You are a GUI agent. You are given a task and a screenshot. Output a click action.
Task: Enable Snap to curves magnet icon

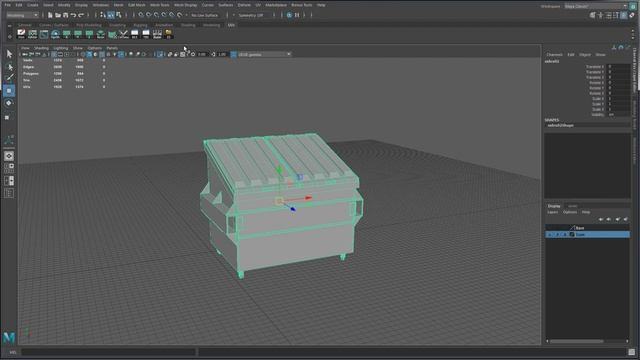[x=149, y=15]
